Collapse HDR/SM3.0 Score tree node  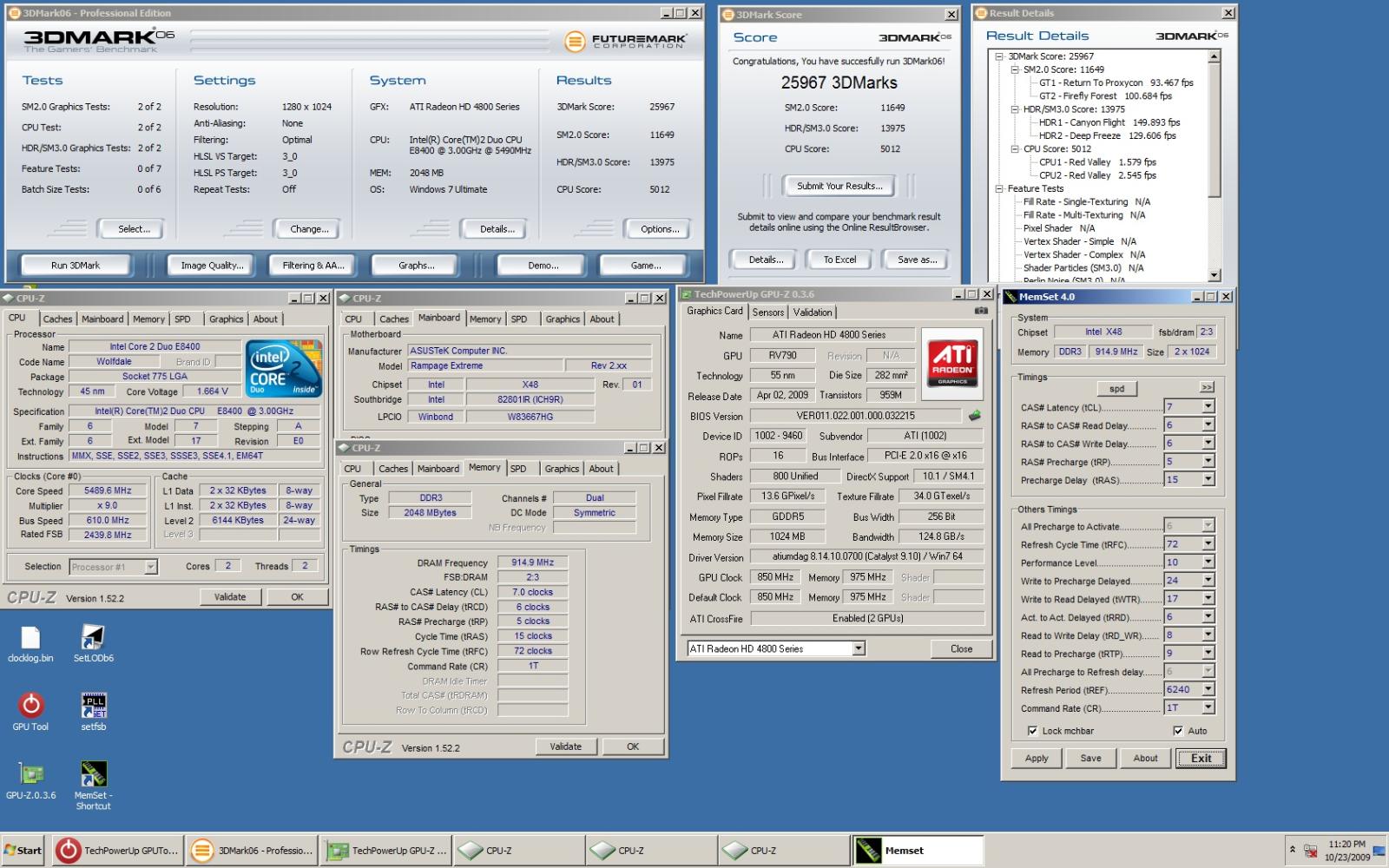(x=1014, y=109)
